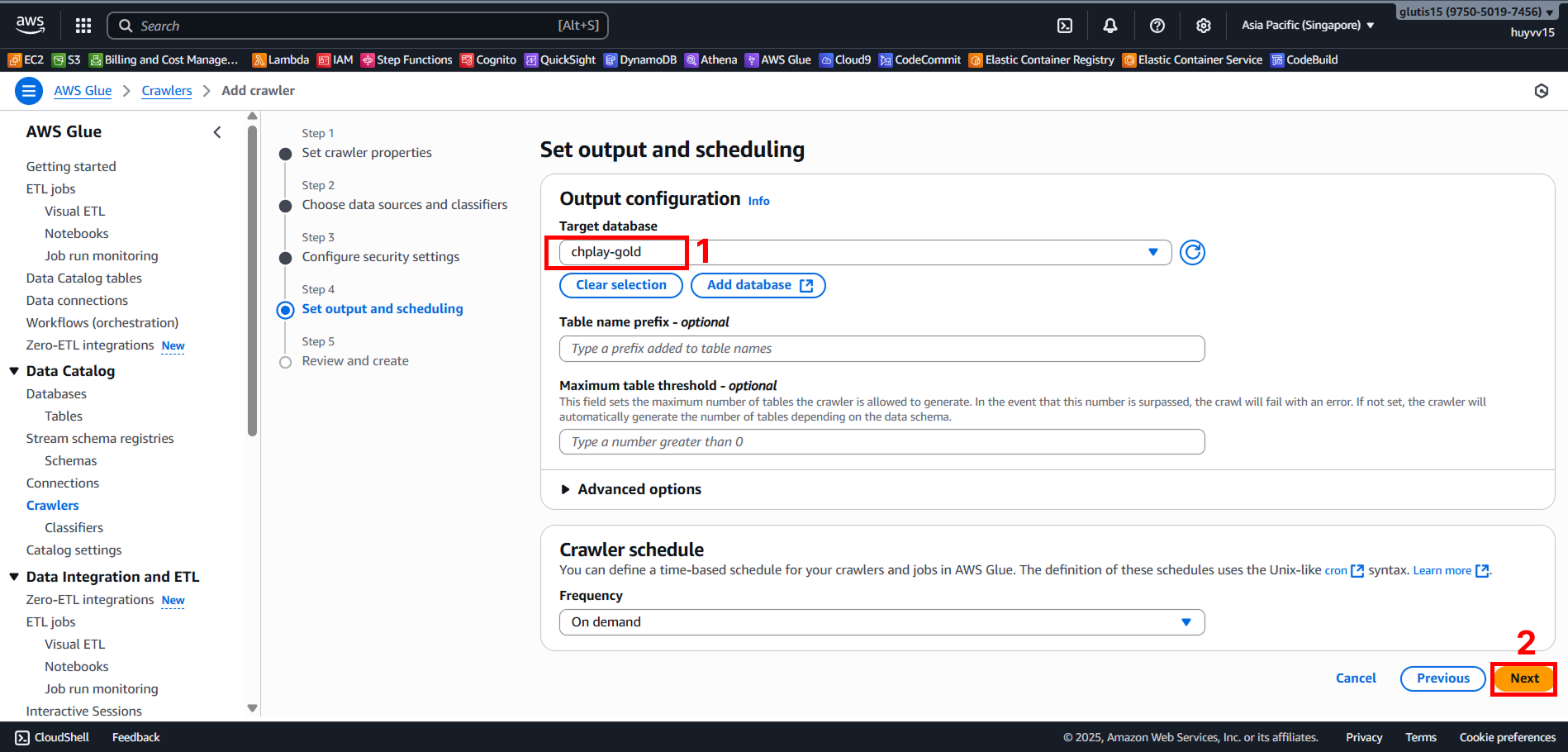The height and width of the screenshot is (752, 1568).
Task: Expand Advanced options
Action: point(631,489)
